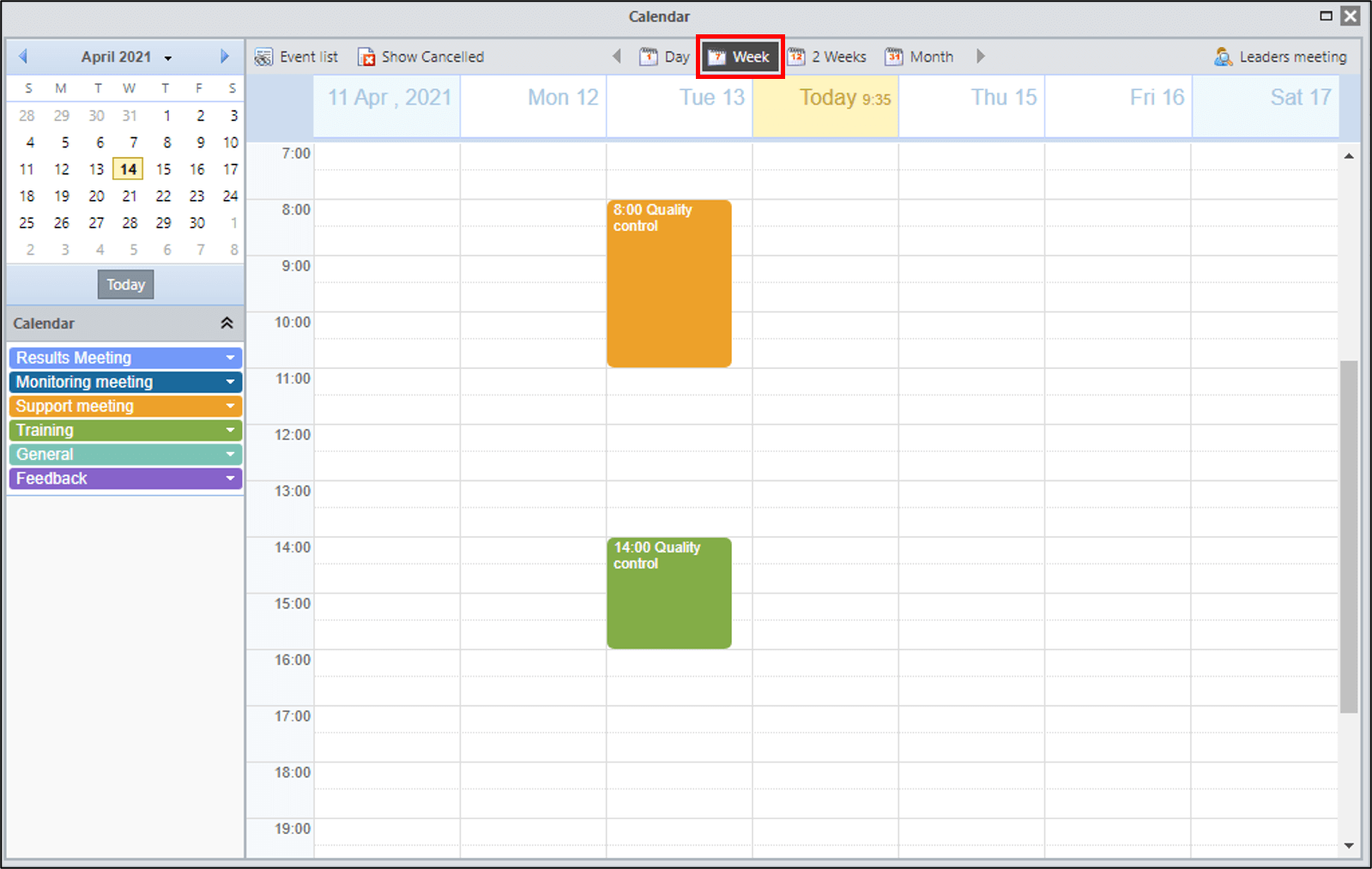Go to next period using right arrow in toolbar
The height and width of the screenshot is (869, 1372).
pos(980,57)
